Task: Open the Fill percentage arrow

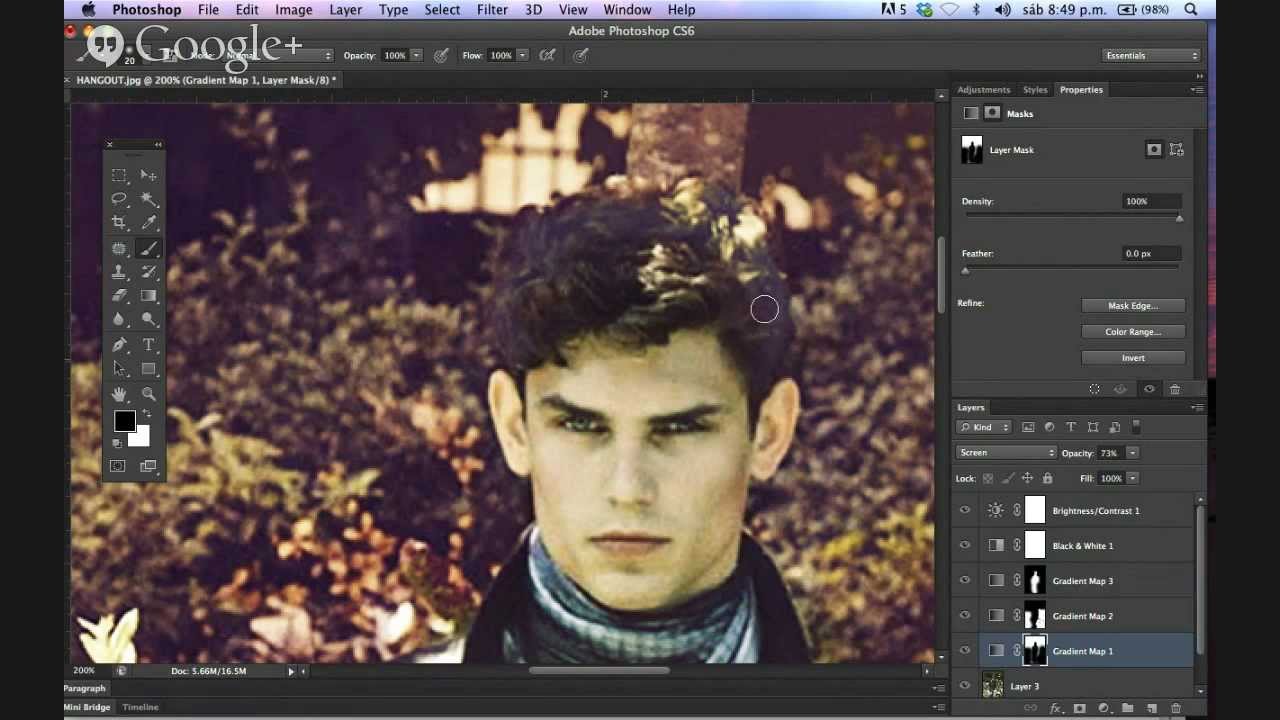Action: pyautogui.click(x=1132, y=479)
